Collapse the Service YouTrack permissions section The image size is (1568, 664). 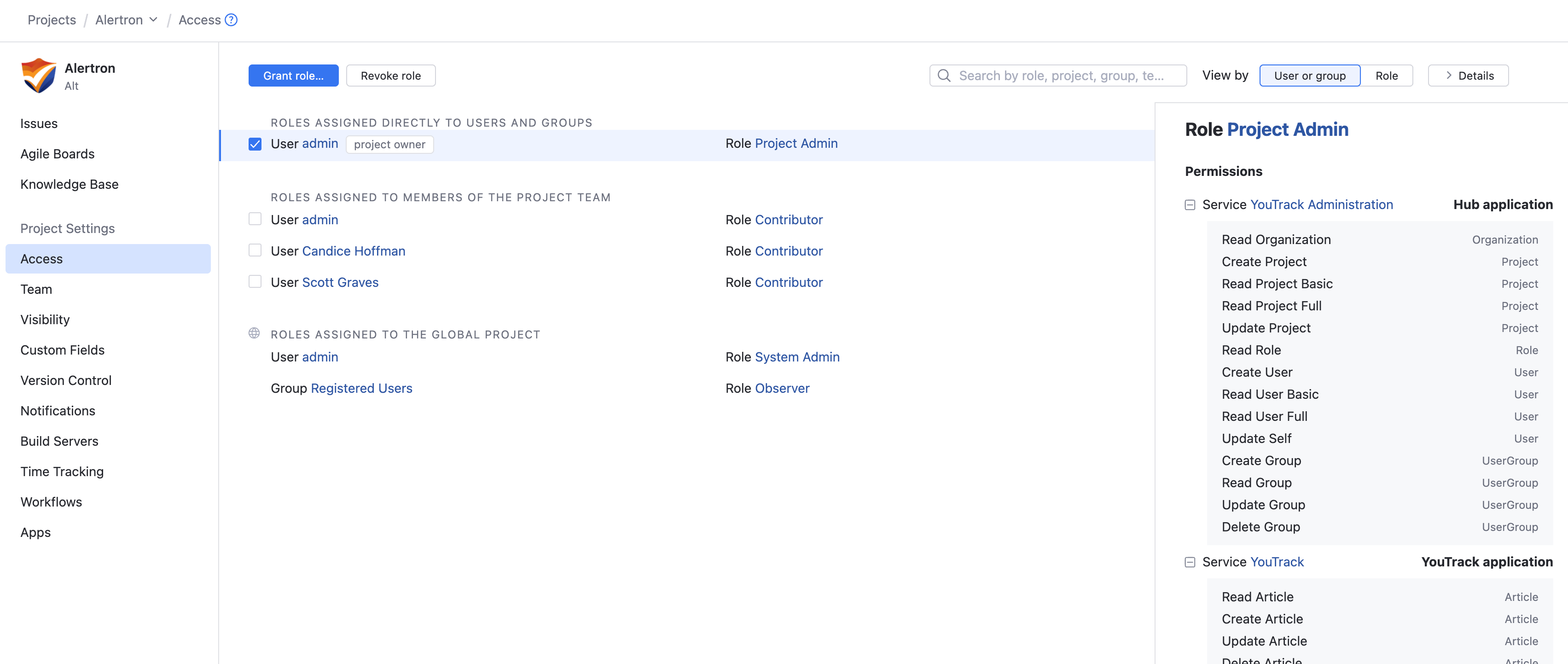(1190, 562)
